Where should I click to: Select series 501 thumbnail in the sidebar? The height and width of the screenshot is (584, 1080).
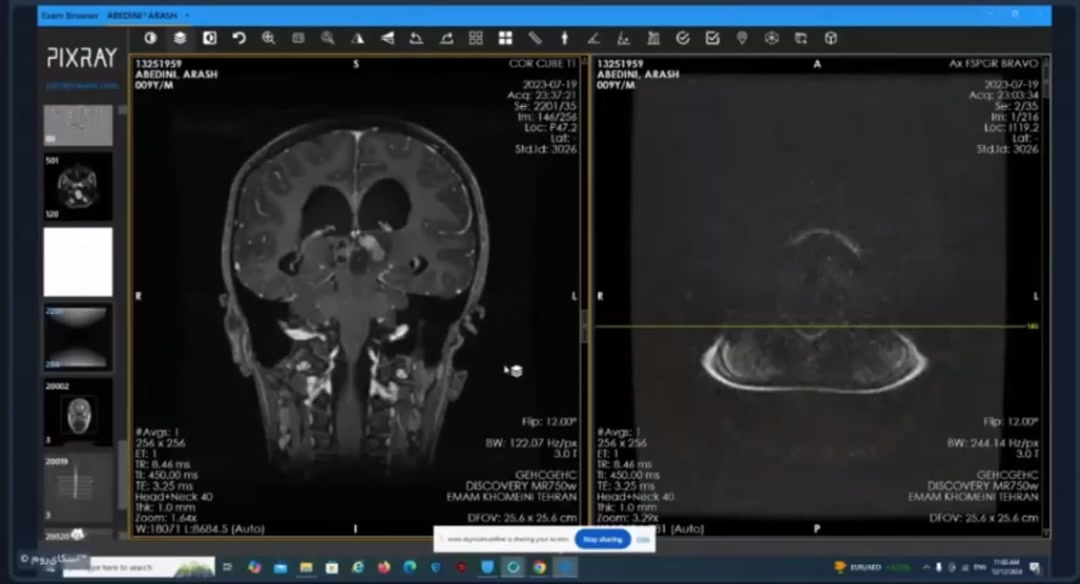tap(78, 187)
